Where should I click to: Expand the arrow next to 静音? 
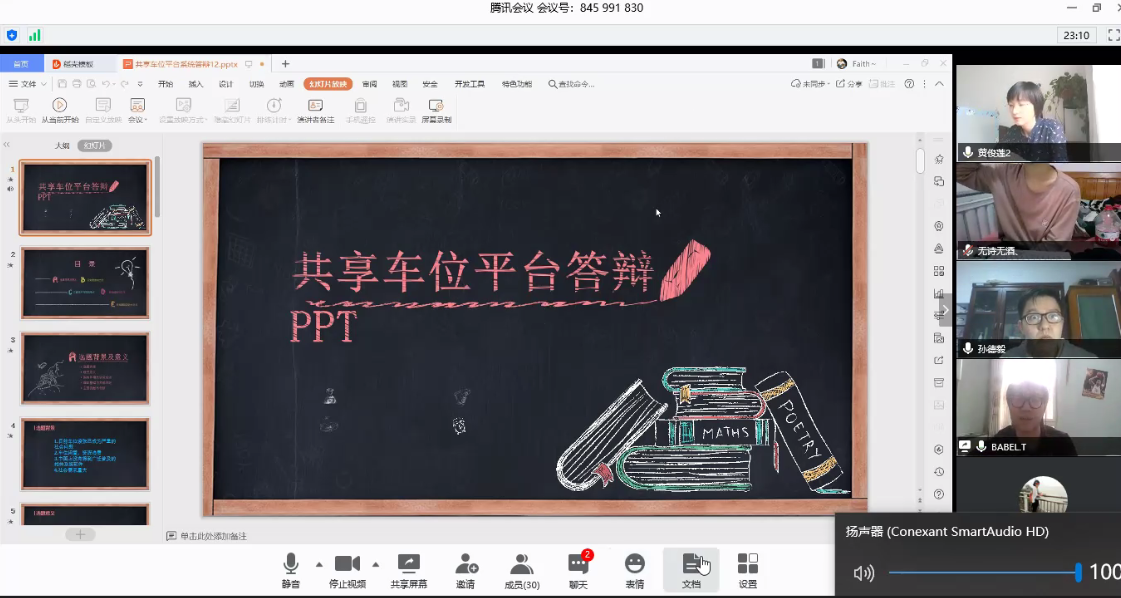pos(319,564)
